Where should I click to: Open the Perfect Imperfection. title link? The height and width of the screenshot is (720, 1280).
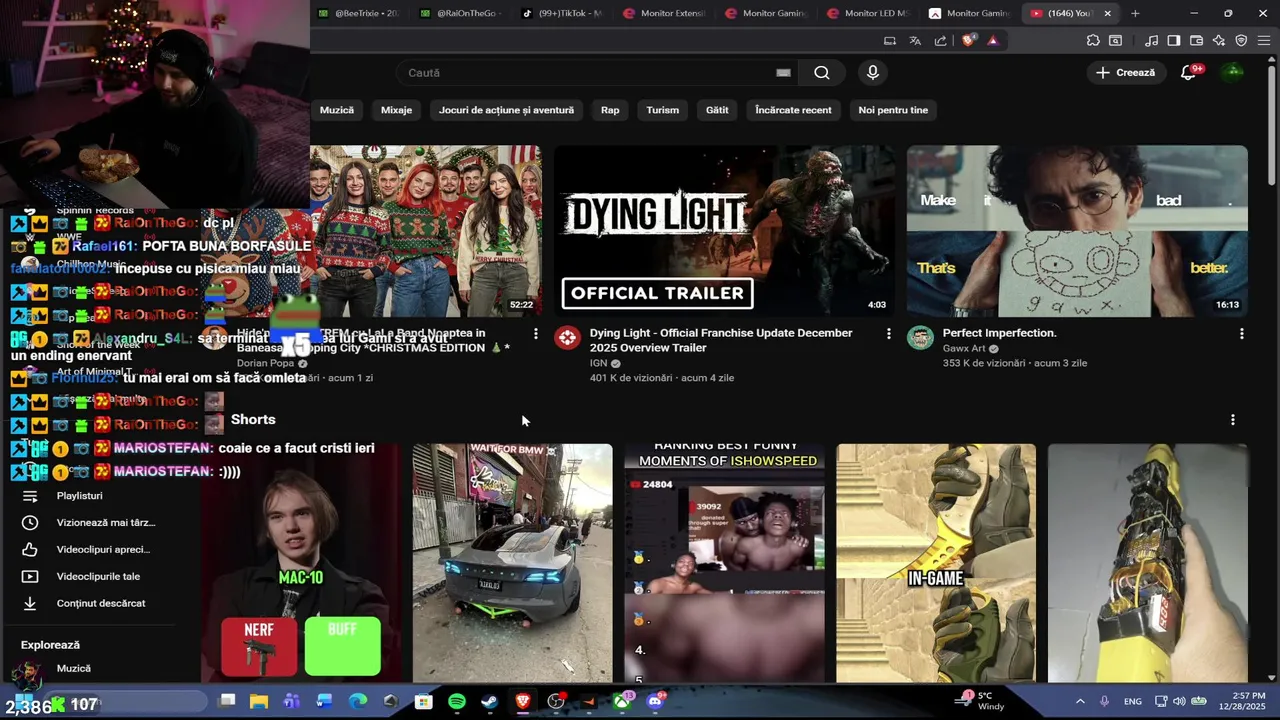pyautogui.click(x=999, y=333)
